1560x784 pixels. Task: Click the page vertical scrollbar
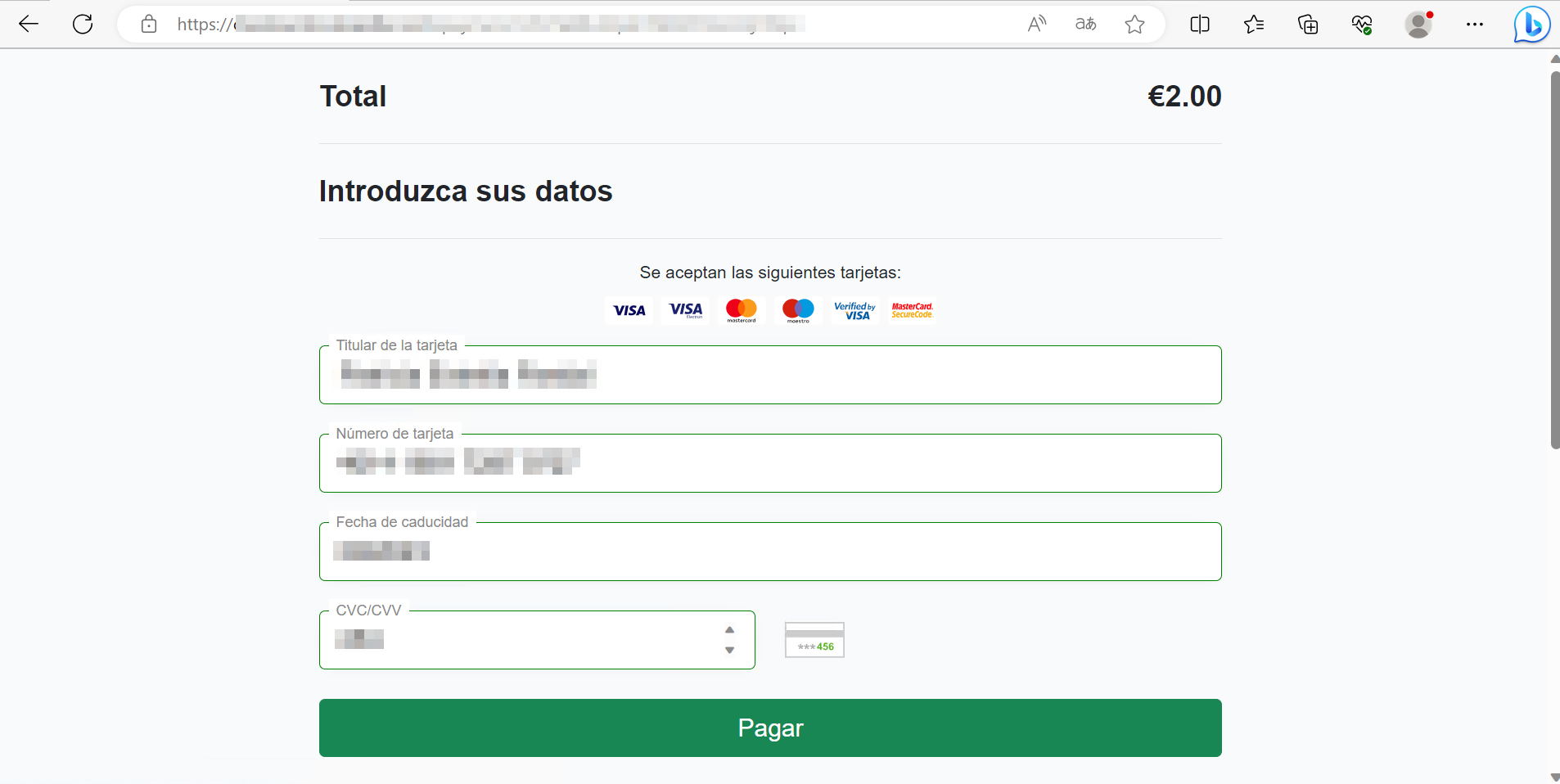(x=1554, y=260)
